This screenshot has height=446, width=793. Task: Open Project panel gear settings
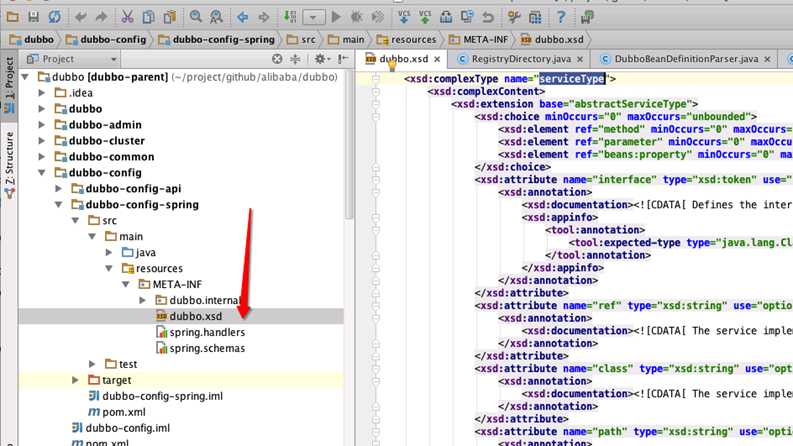[321, 59]
